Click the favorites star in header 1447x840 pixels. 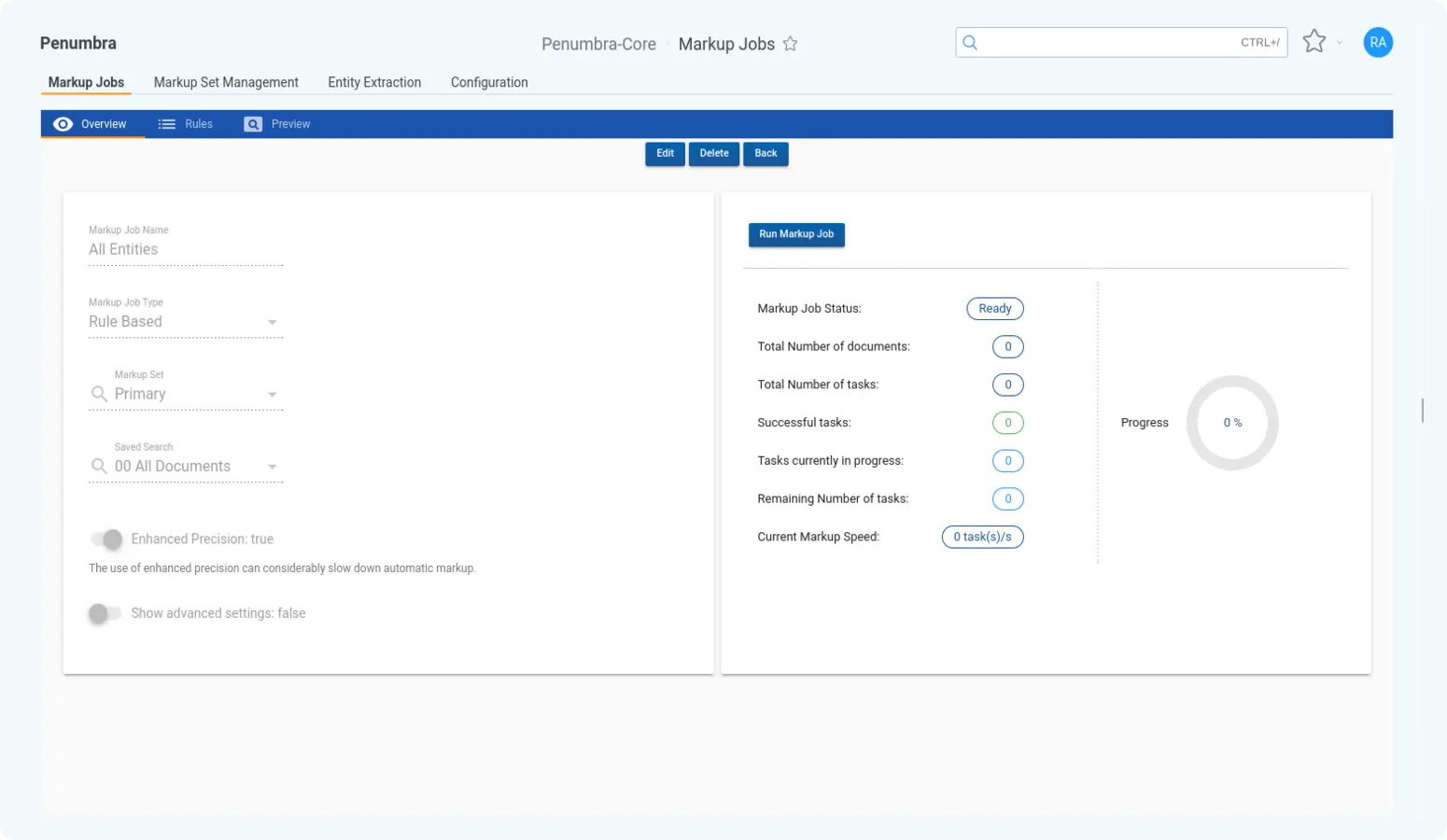click(x=1314, y=42)
